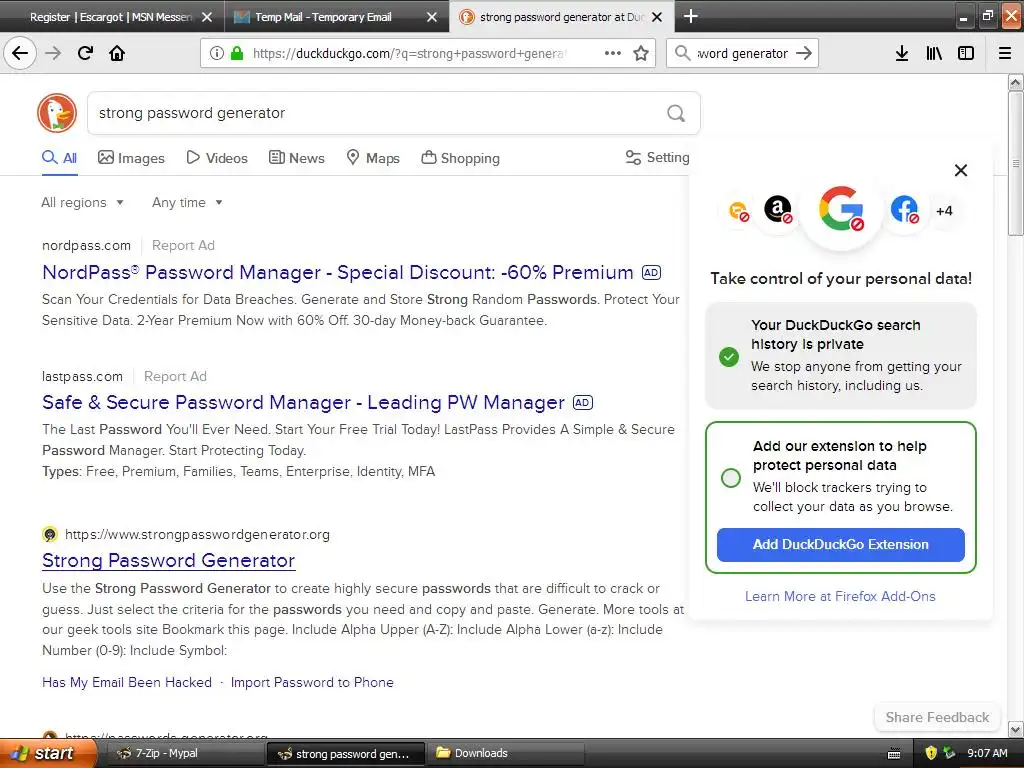Click the vertical scrollbar thumb
The image size is (1024, 768).
[x=1015, y=163]
